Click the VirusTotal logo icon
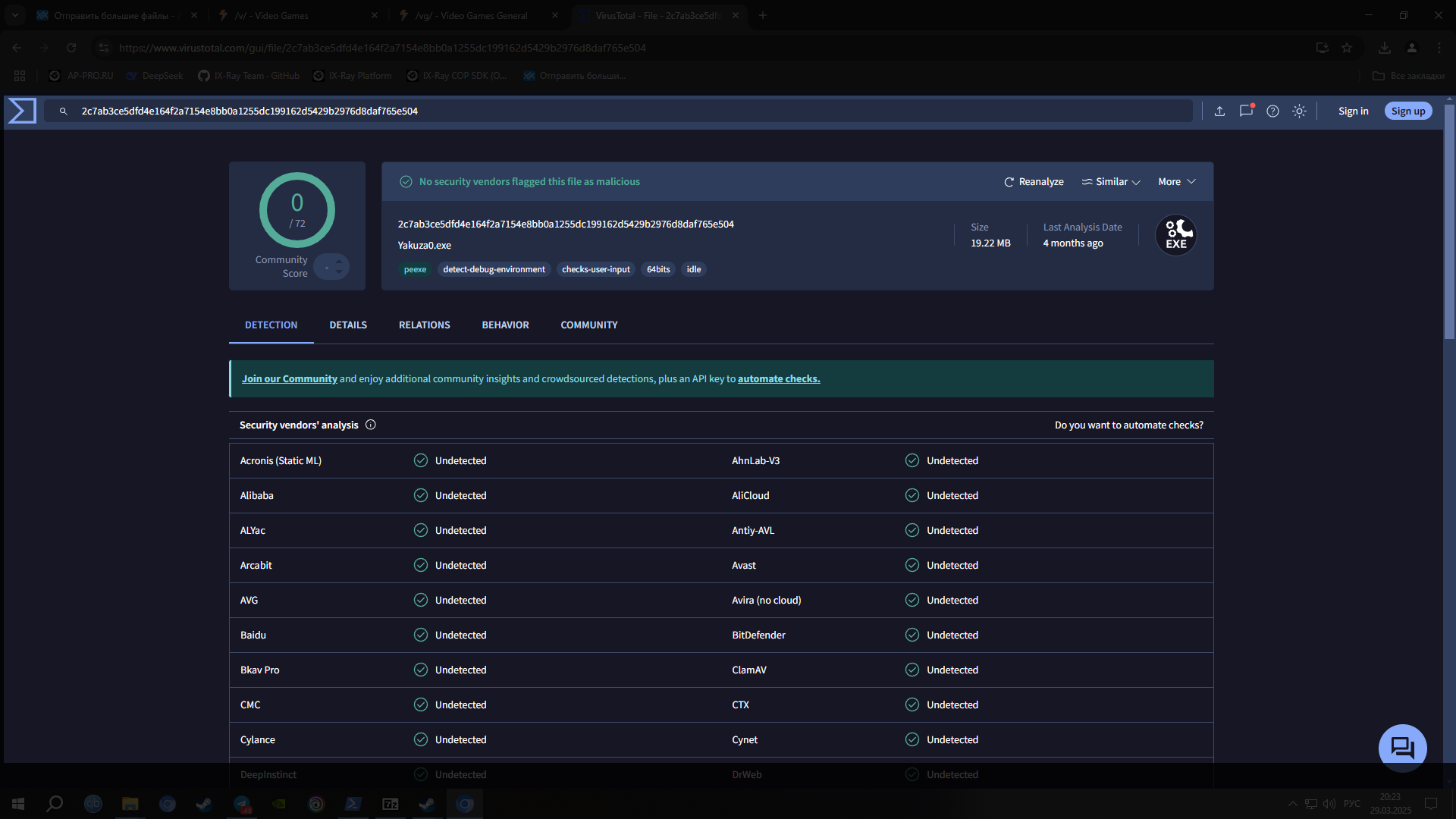Viewport: 1456px width, 819px height. pyautogui.click(x=22, y=111)
